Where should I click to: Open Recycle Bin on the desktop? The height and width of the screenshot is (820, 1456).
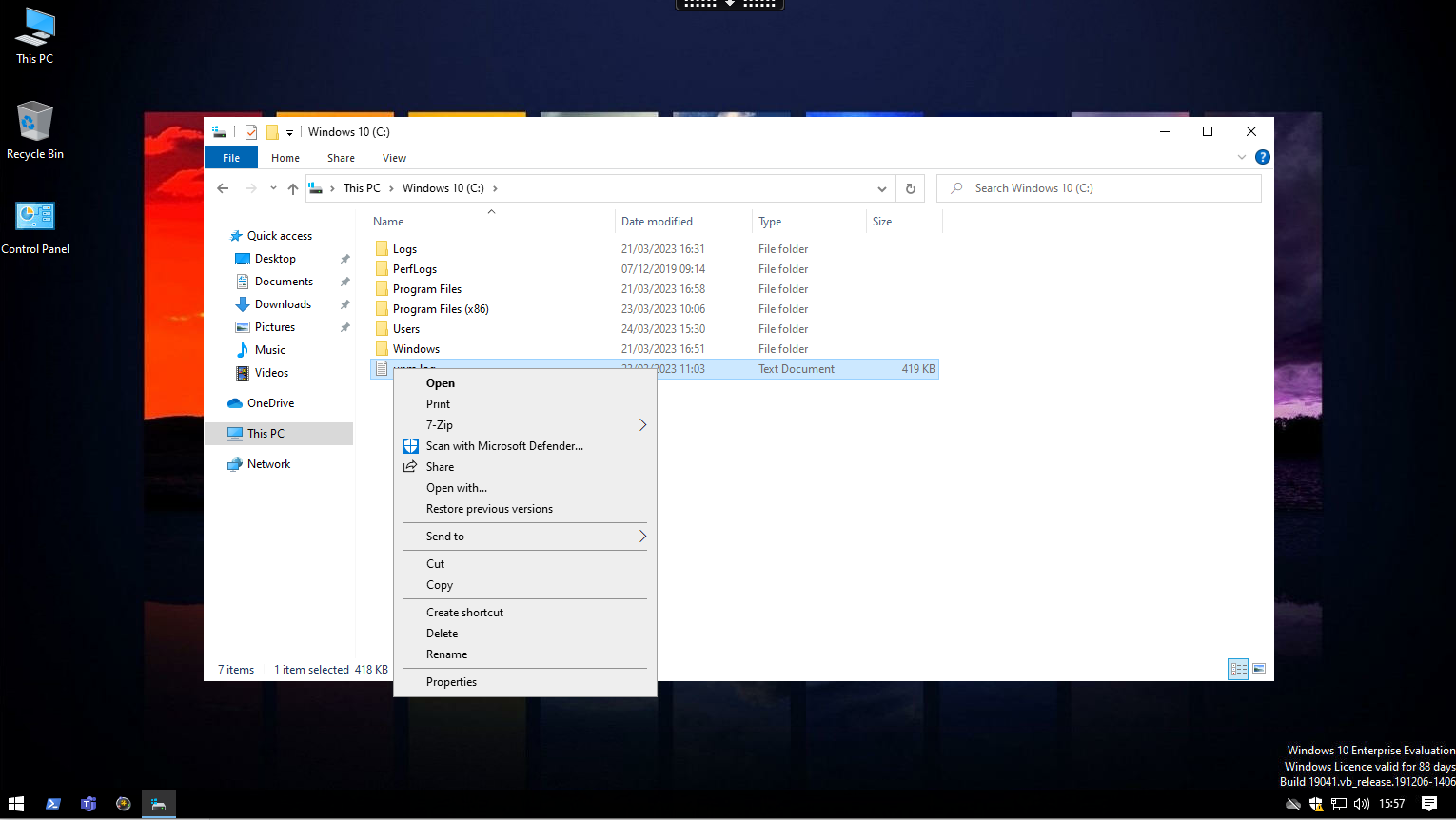coord(35,130)
